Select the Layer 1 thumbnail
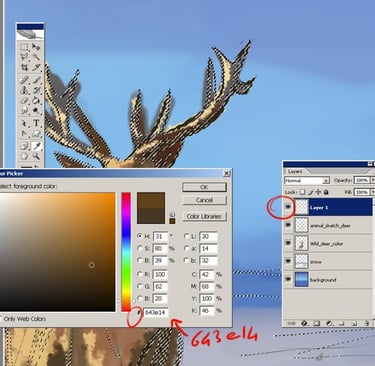 point(301,207)
